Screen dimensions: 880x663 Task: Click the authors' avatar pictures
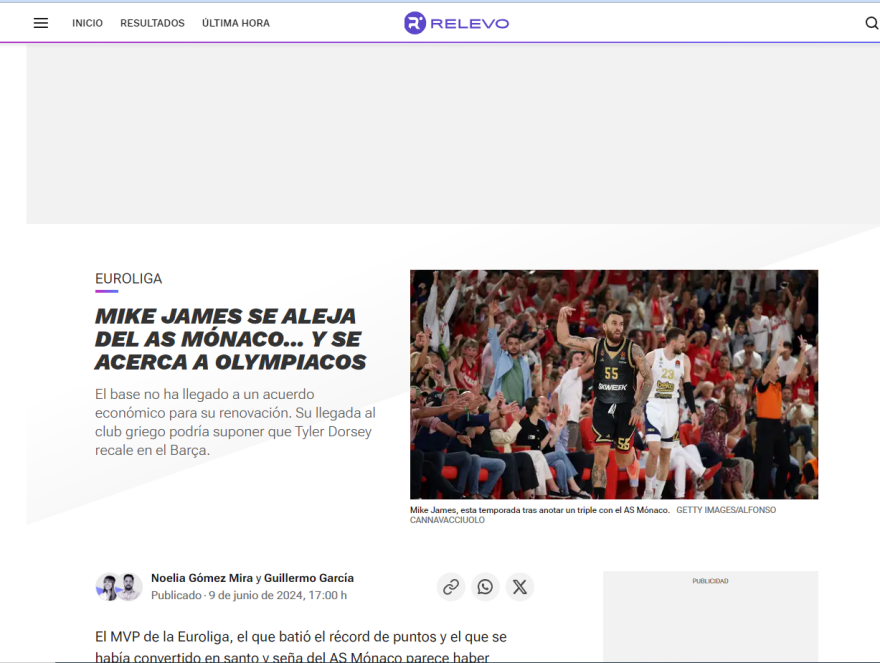pyautogui.click(x=118, y=587)
